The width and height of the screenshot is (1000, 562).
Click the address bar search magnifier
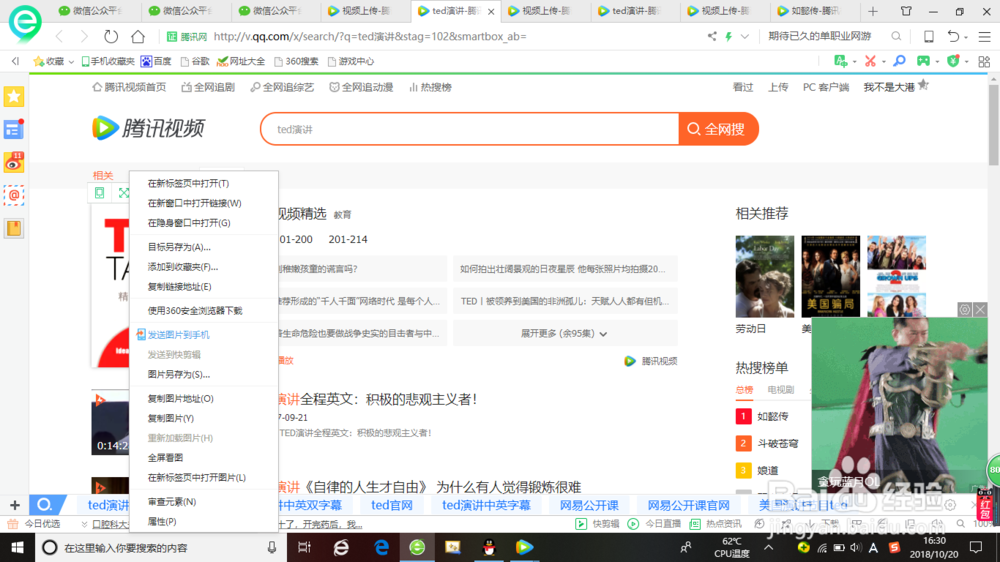896,36
